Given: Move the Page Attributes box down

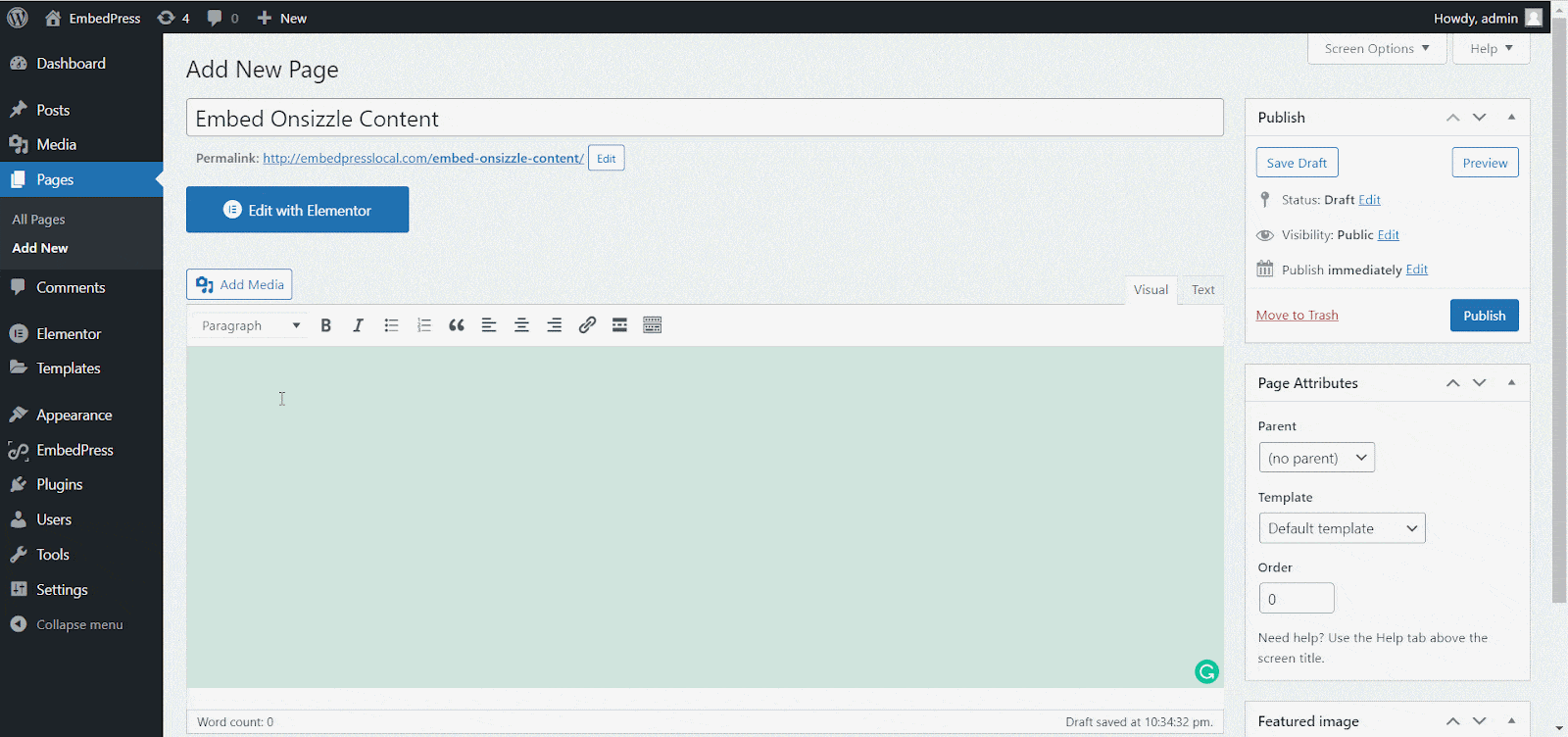Looking at the screenshot, I should [1480, 383].
